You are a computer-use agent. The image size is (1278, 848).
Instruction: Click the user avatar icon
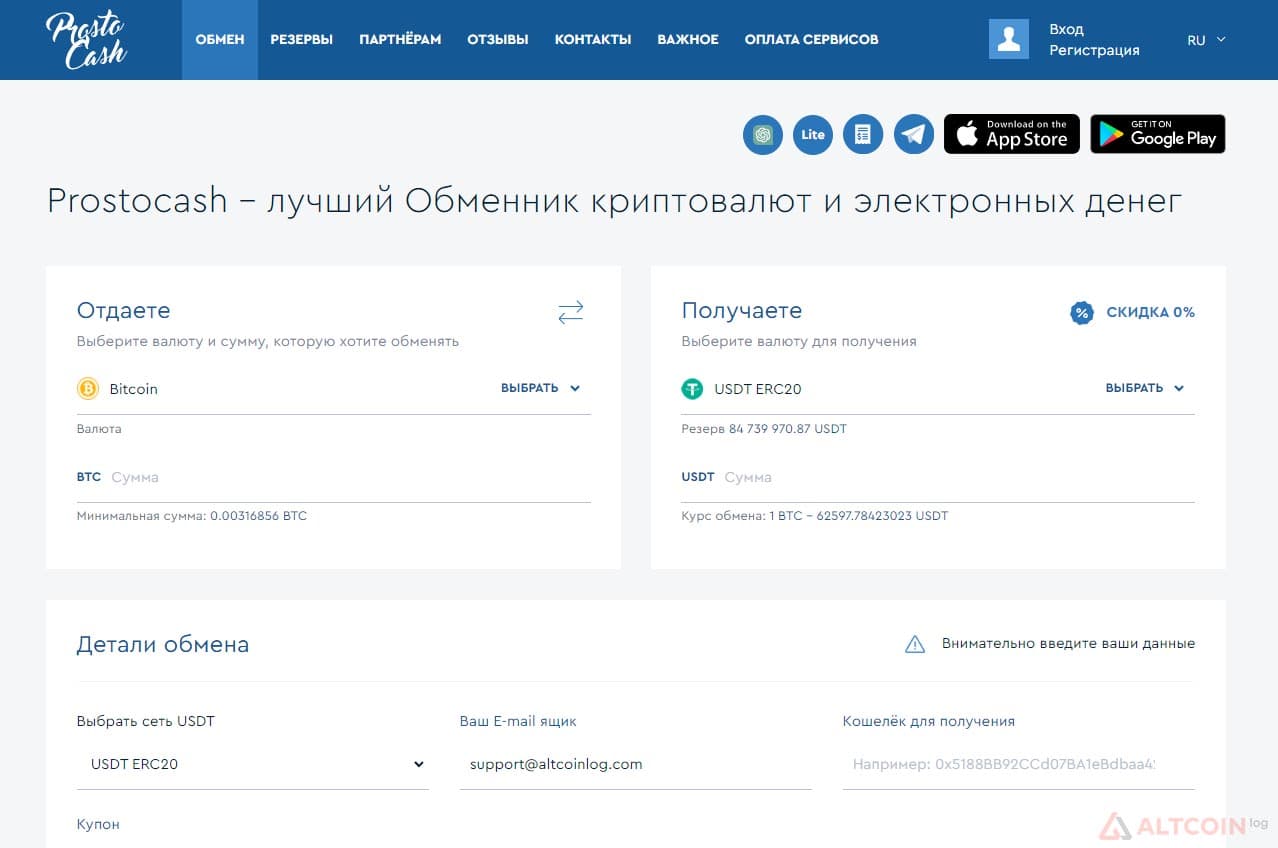pyautogui.click(x=1009, y=39)
